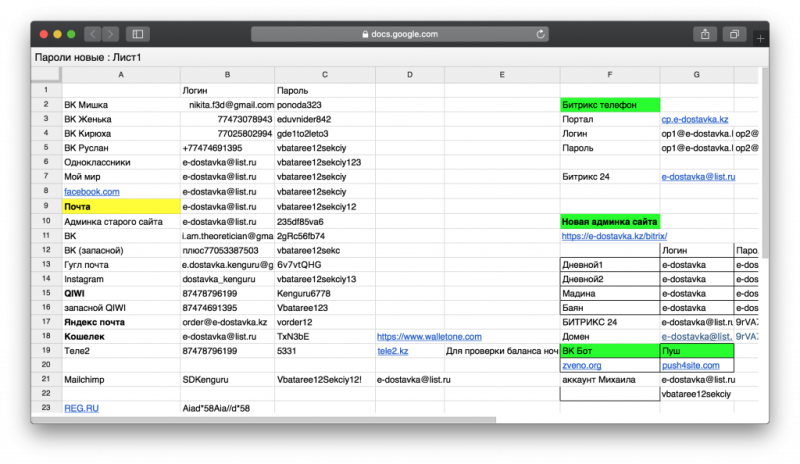Select the row 19 header
The width and height of the screenshot is (800, 464).
(46, 350)
